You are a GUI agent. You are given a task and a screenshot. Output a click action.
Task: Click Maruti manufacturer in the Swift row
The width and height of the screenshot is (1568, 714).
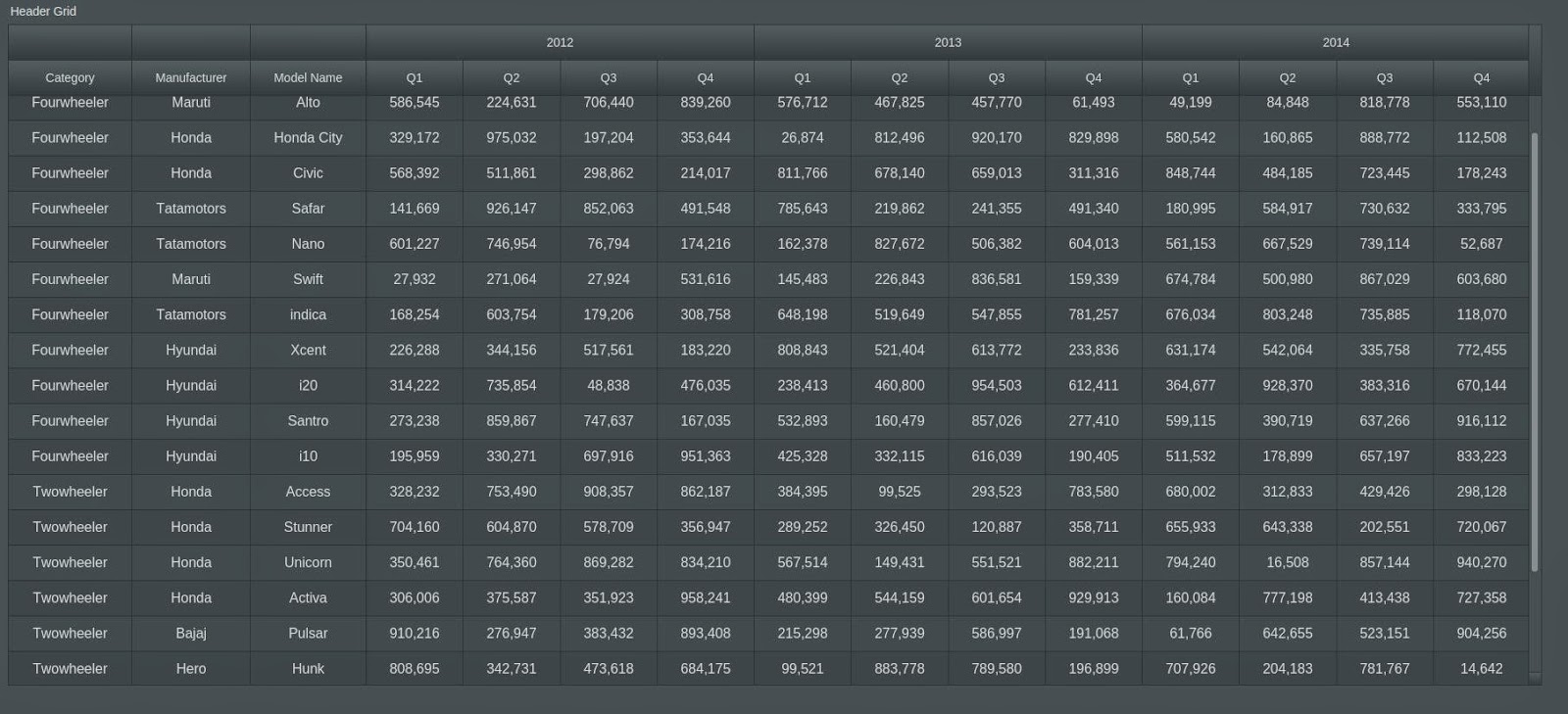click(191, 279)
